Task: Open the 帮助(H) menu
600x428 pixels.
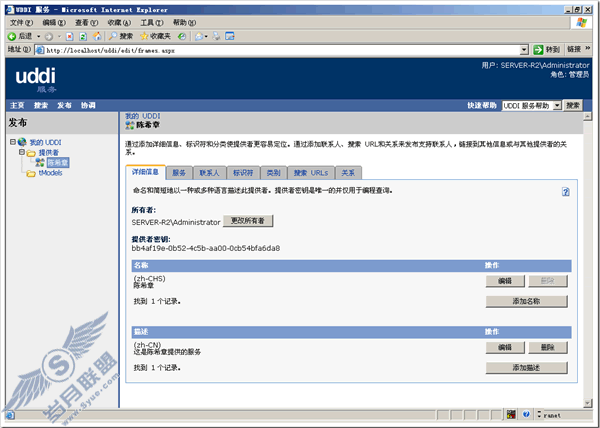Action: [x=184, y=23]
